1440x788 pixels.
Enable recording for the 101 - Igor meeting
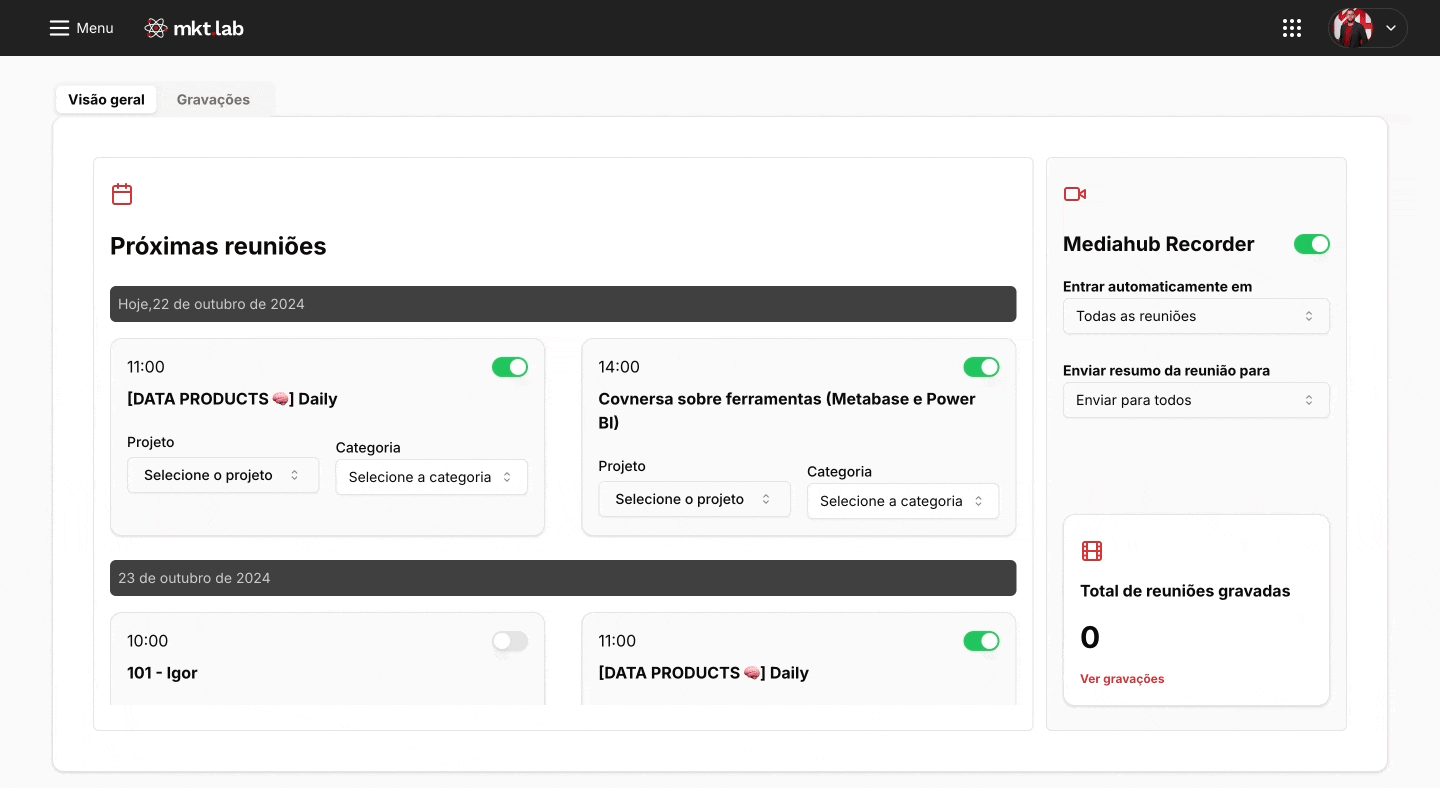[x=510, y=641]
